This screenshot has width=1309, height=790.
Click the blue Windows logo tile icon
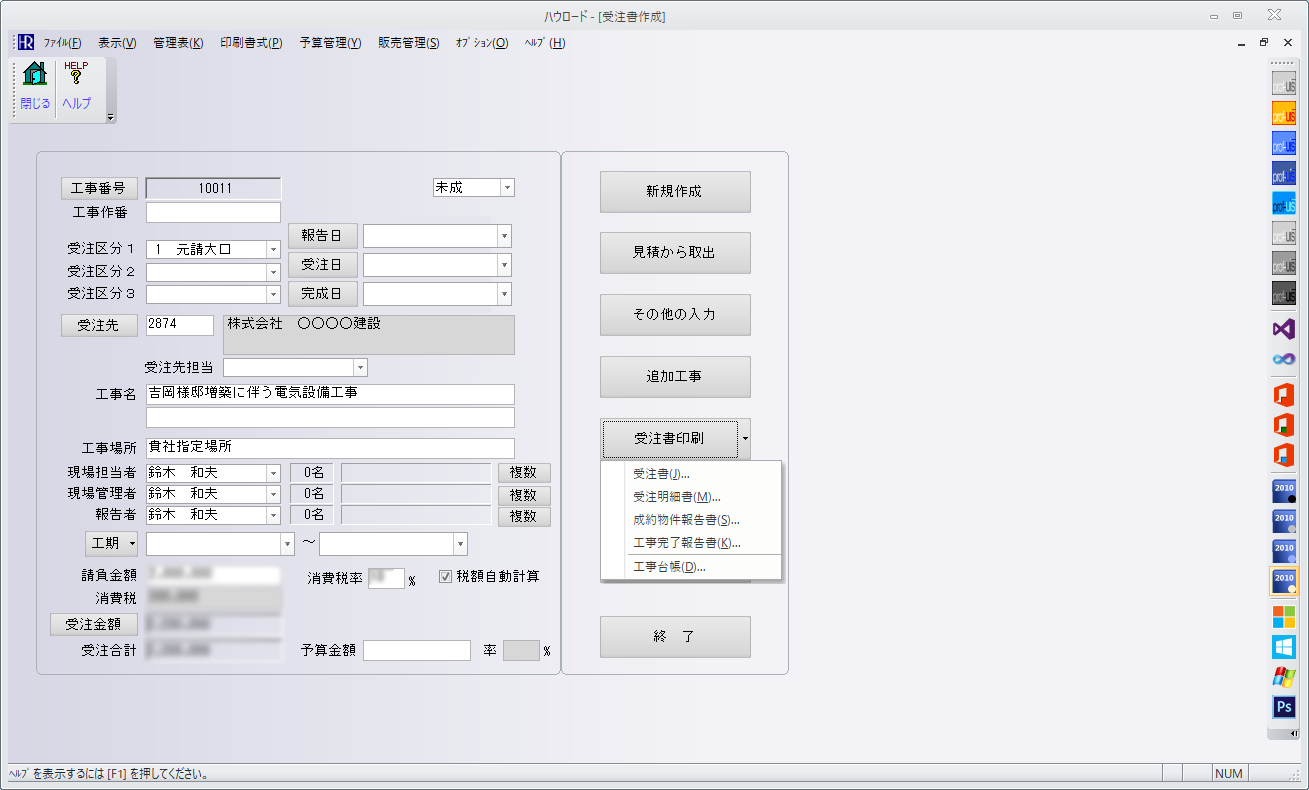[x=1283, y=647]
